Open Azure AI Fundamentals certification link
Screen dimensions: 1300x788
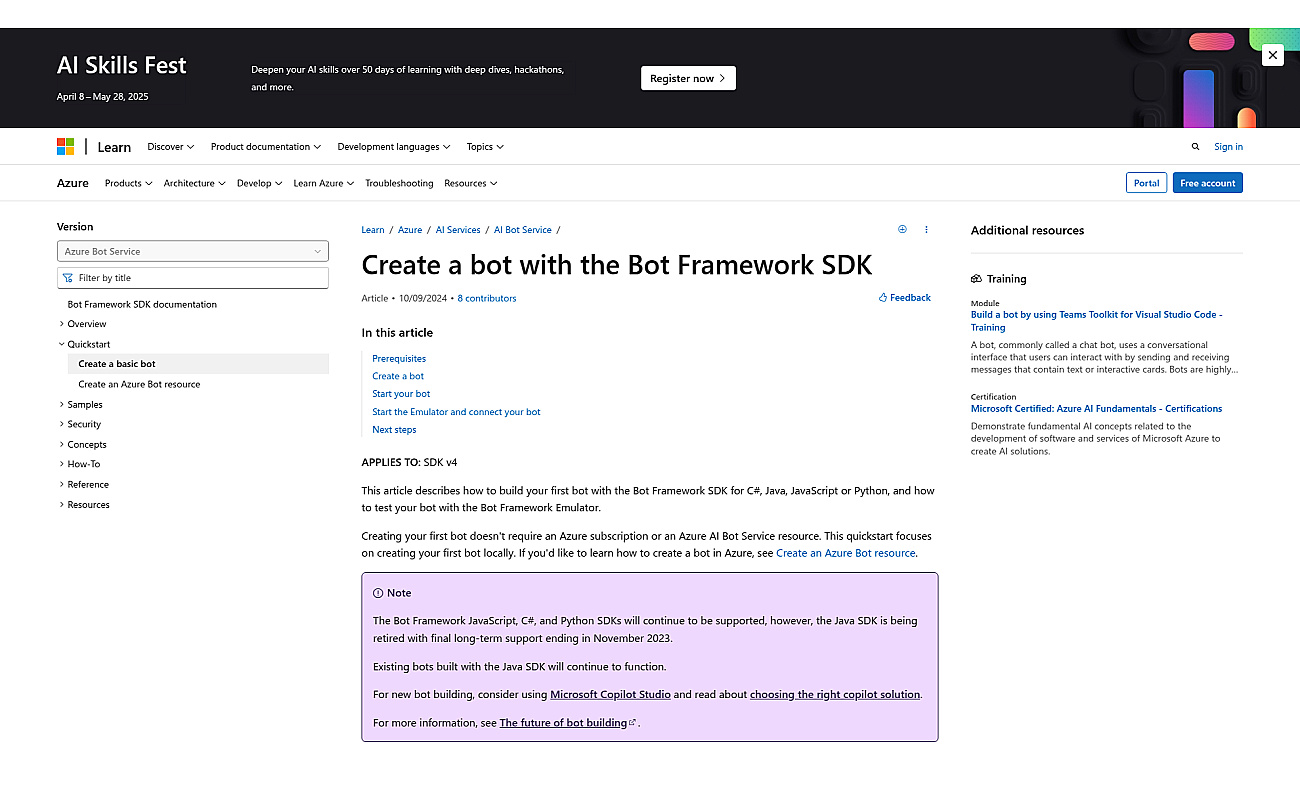pos(1096,409)
